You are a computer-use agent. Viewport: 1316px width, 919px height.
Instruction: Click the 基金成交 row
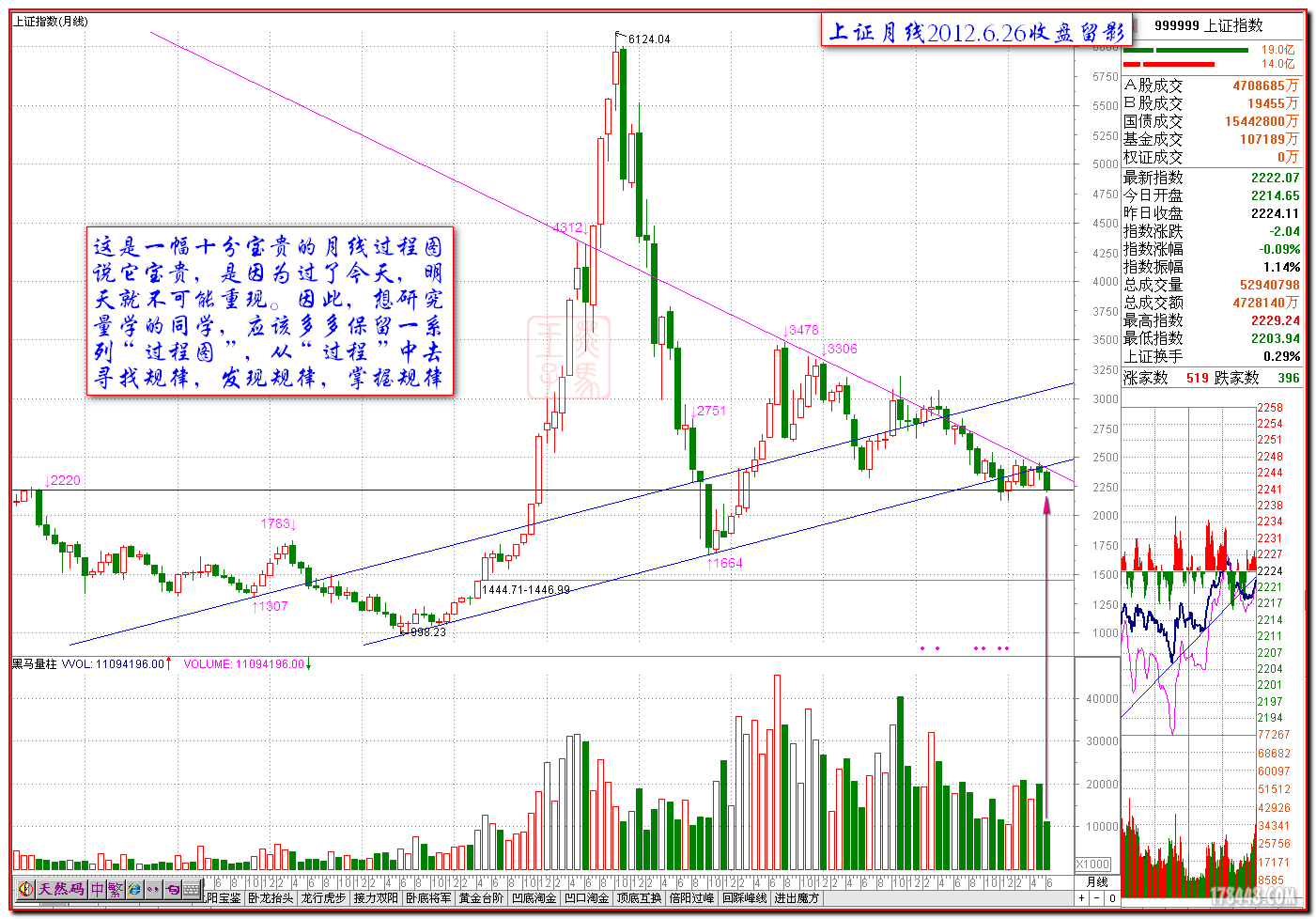(1212, 139)
